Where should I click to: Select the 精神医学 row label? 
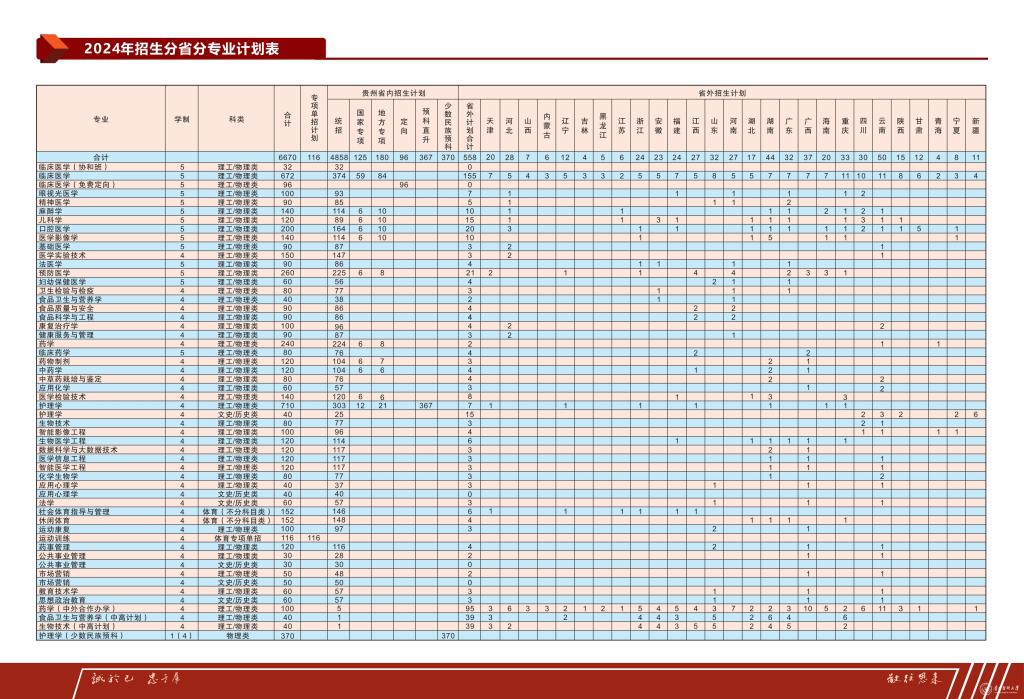pos(54,203)
